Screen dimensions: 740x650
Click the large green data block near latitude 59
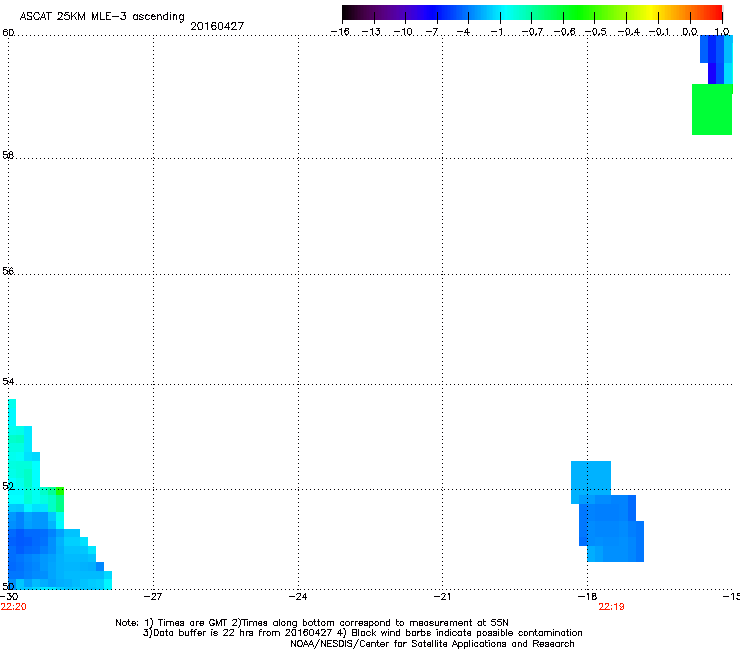point(712,110)
